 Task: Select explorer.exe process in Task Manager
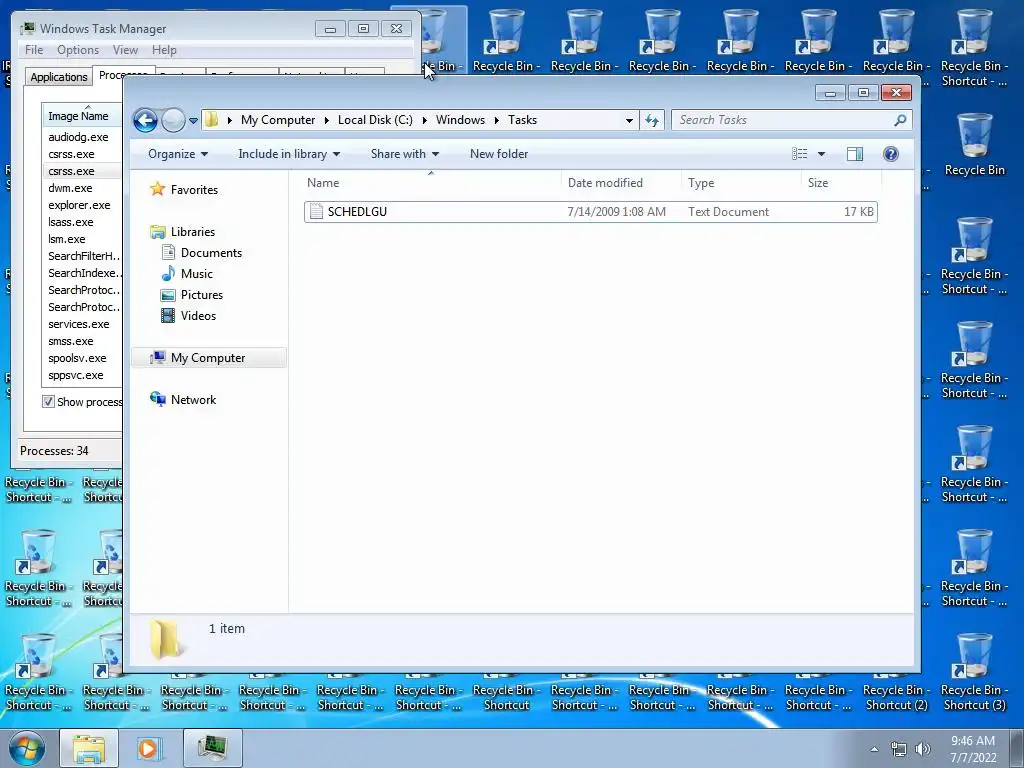click(x=79, y=205)
